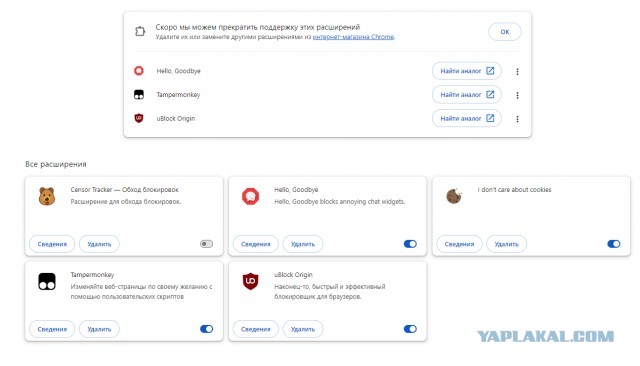This screenshot has height=366, width=640.
Task: Open the three-dot menu for uBlock Origin
Action: (517, 119)
